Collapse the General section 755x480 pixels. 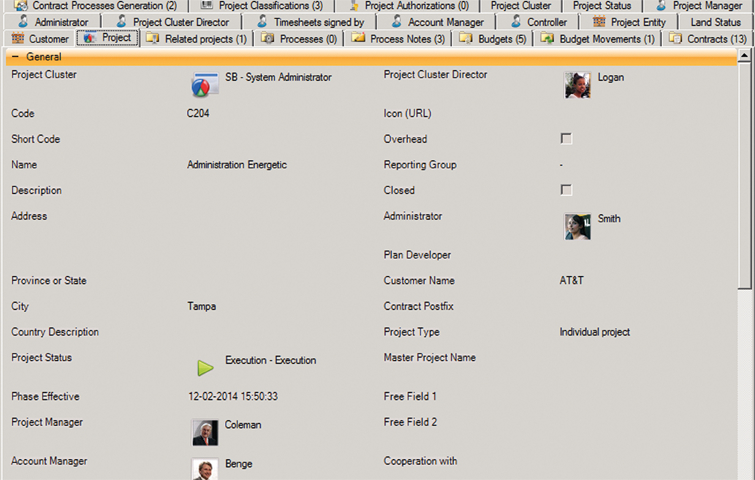coord(16,57)
